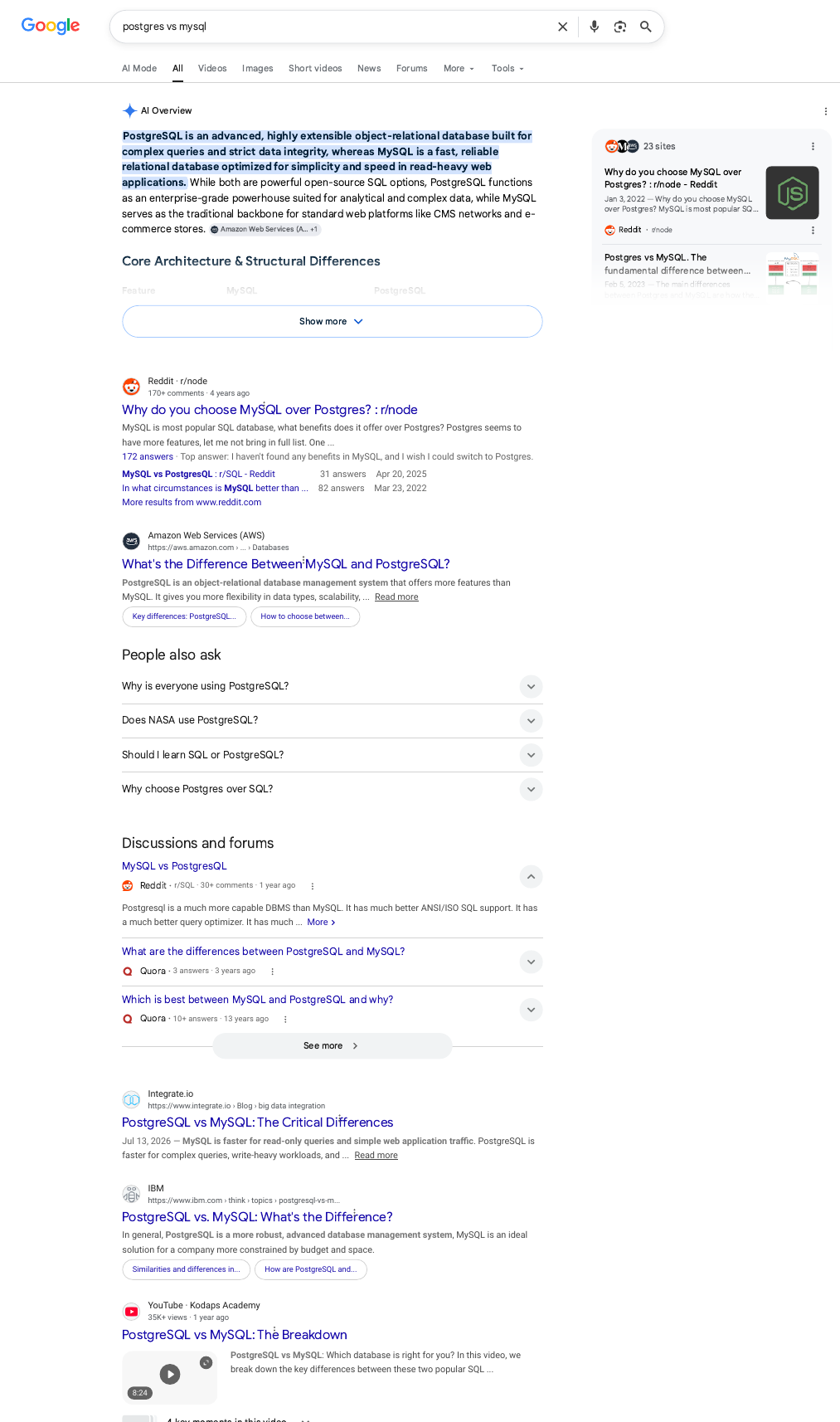
Task: Click See more discussions button
Action: pyautogui.click(x=332, y=1046)
